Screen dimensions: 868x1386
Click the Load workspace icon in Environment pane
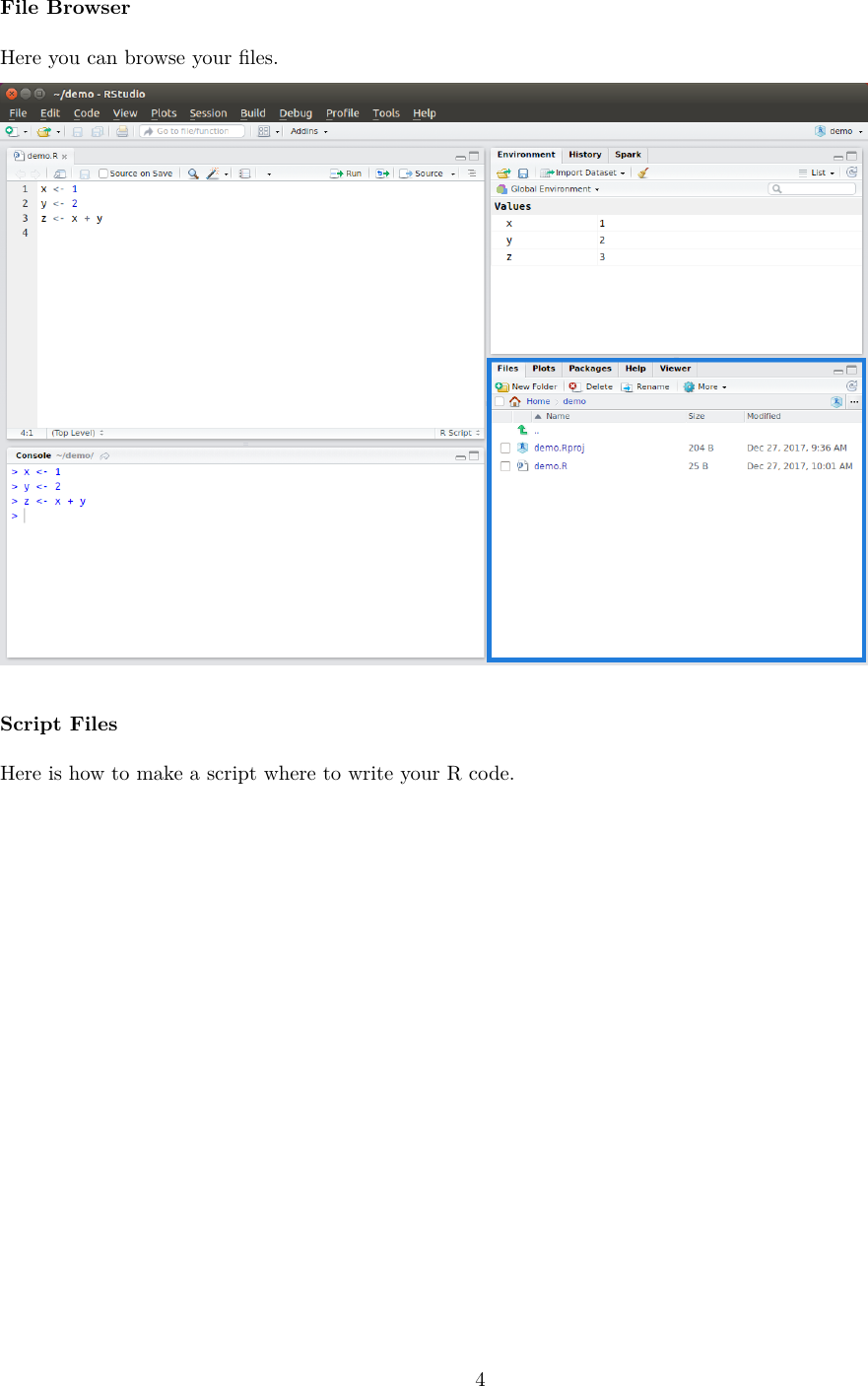coord(503,173)
